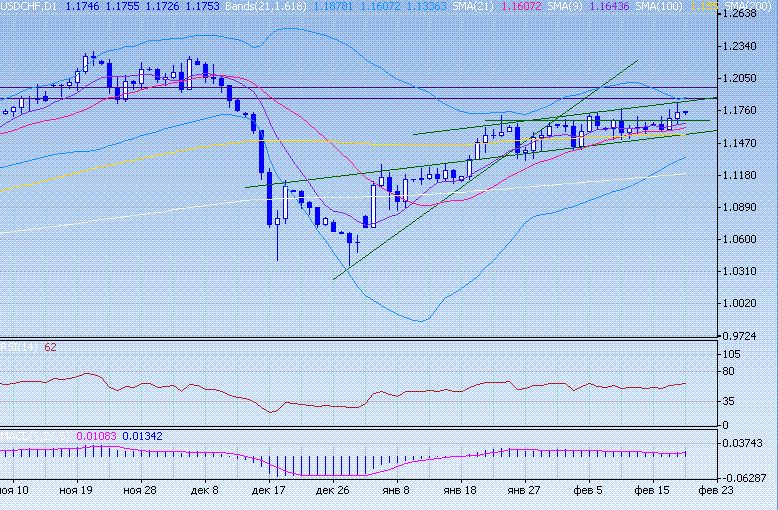Click the RSI indicator value 62
This screenshot has height=510, width=778.
pos(50,347)
